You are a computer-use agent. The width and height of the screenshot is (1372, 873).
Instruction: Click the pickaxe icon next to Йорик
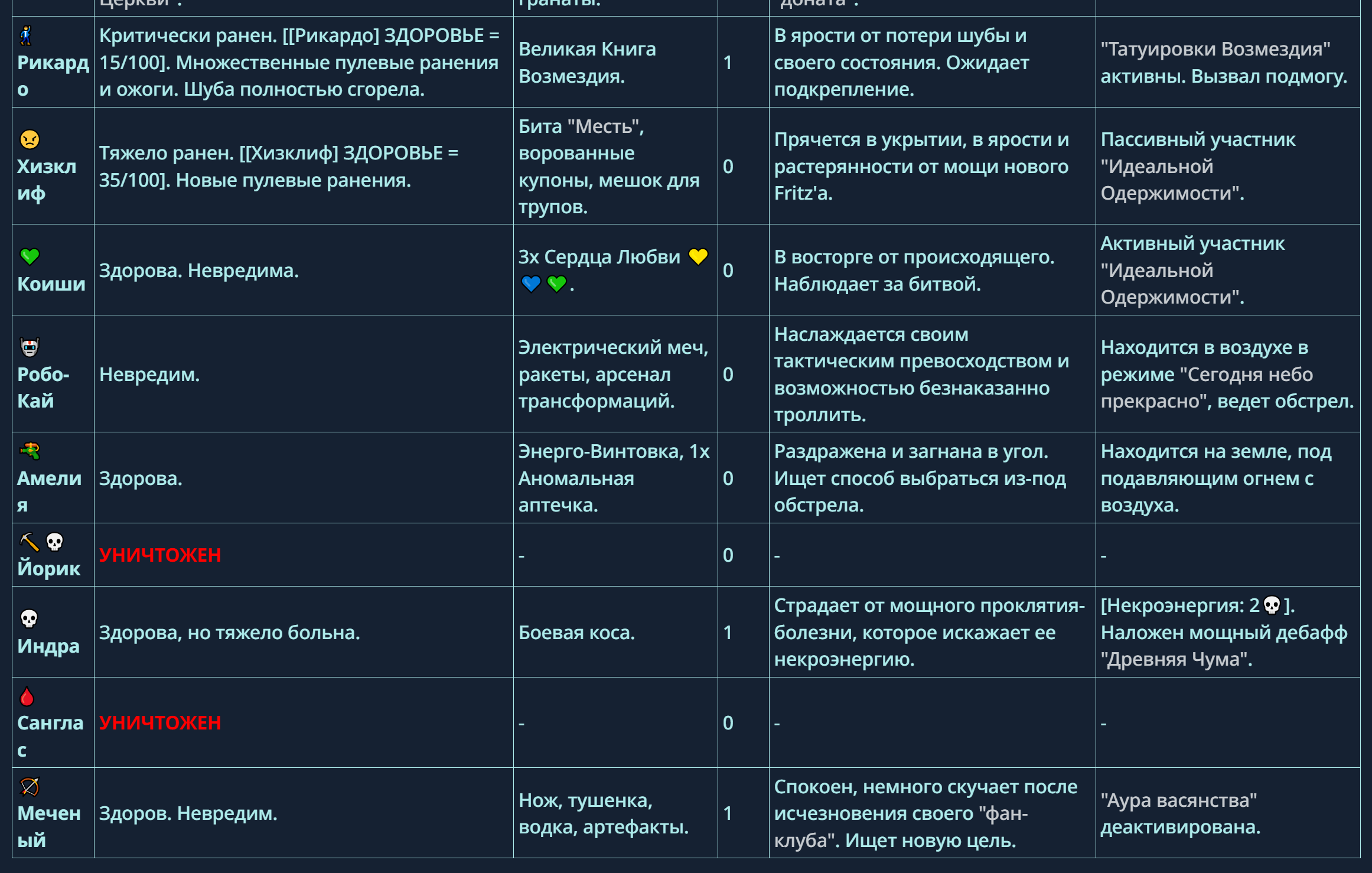(29, 542)
